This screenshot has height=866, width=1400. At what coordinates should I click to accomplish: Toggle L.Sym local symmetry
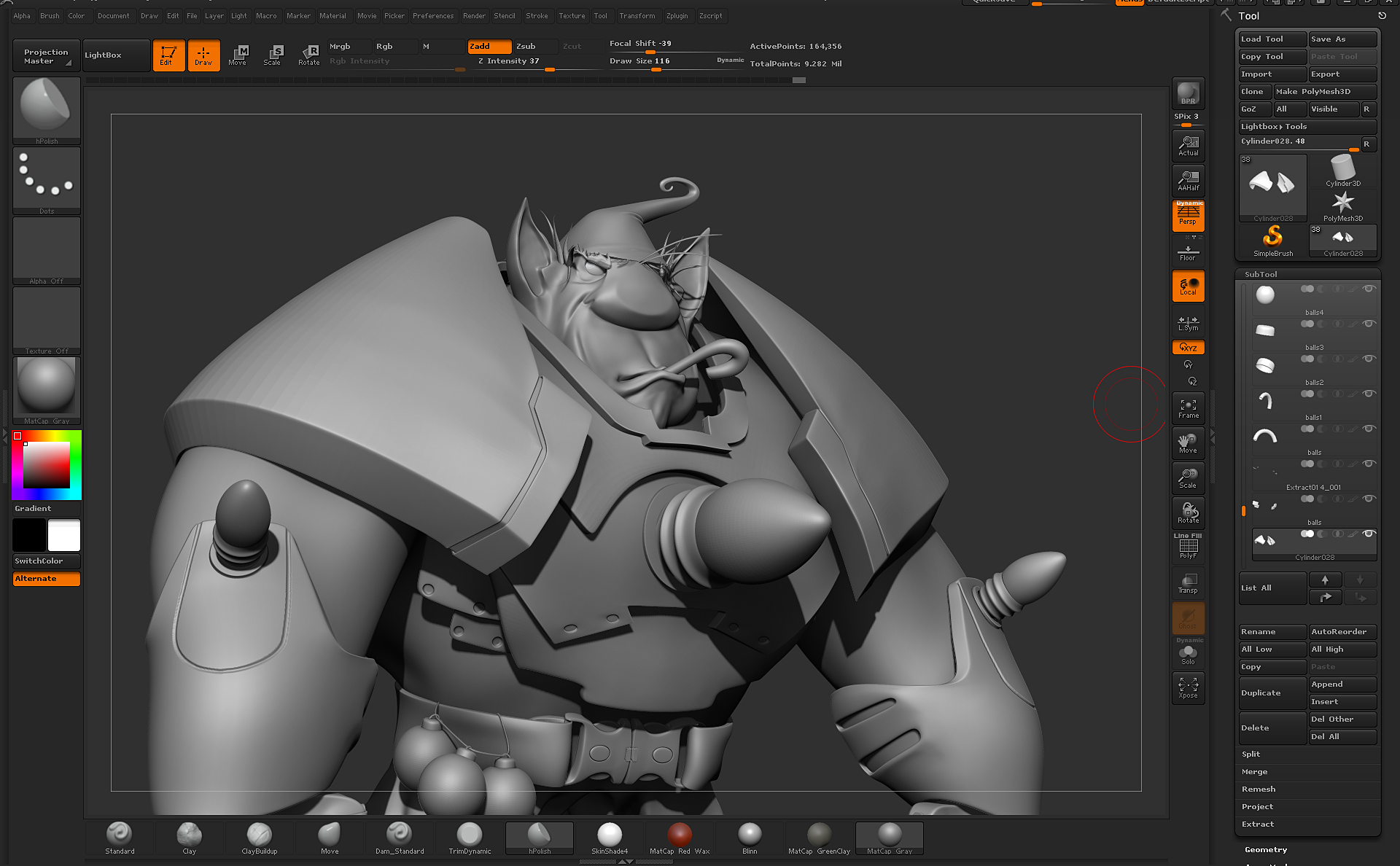pos(1188,323)
